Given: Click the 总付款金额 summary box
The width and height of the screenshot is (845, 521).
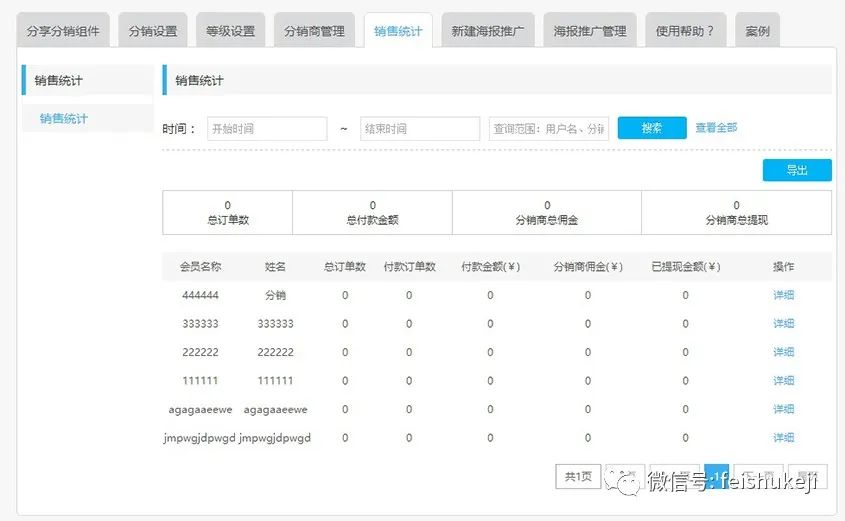Looking at the screenshot, I should [x=372, y=212].
